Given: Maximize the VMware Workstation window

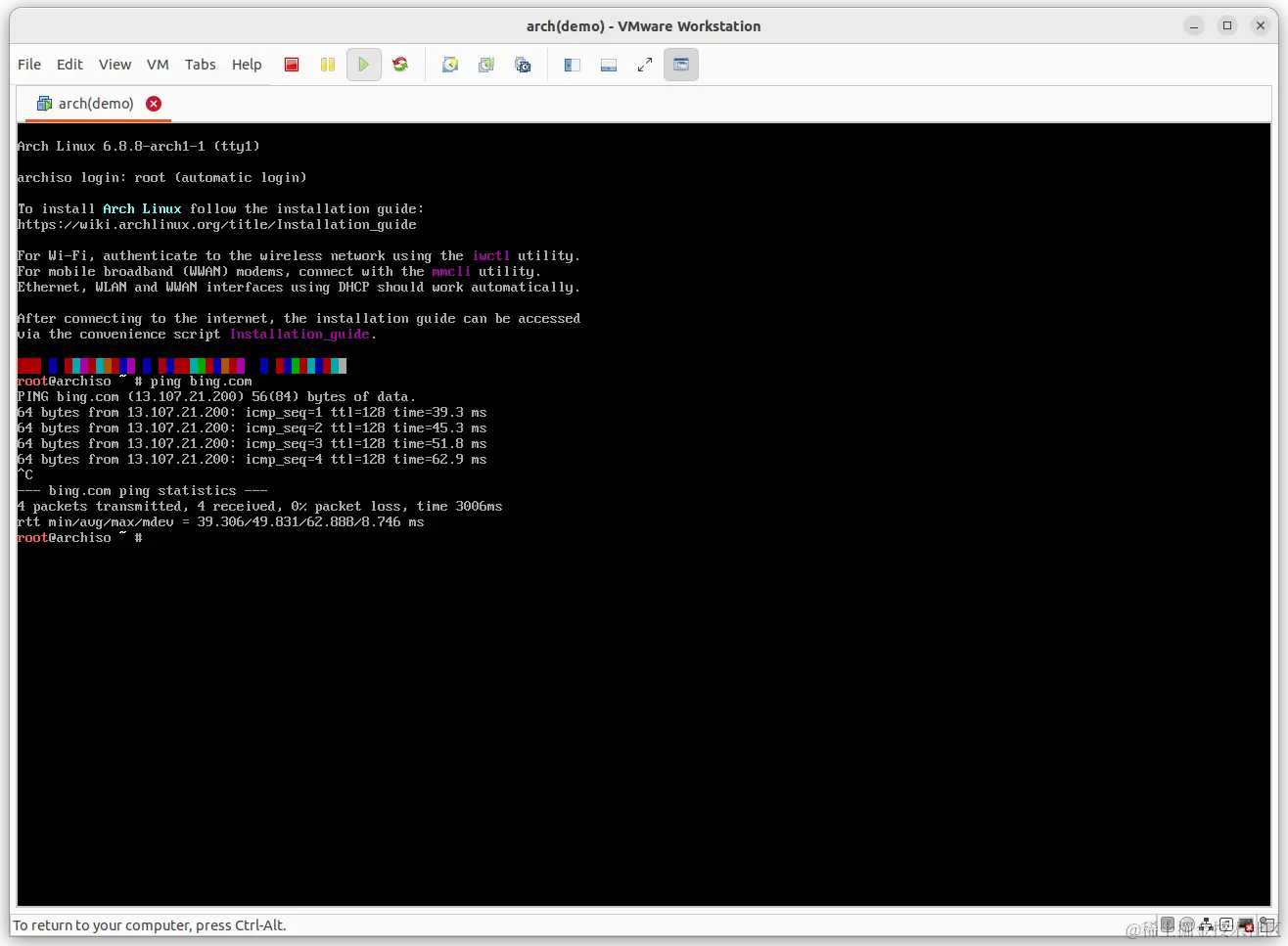Looking at the screenshot, I should [1227, 25].
